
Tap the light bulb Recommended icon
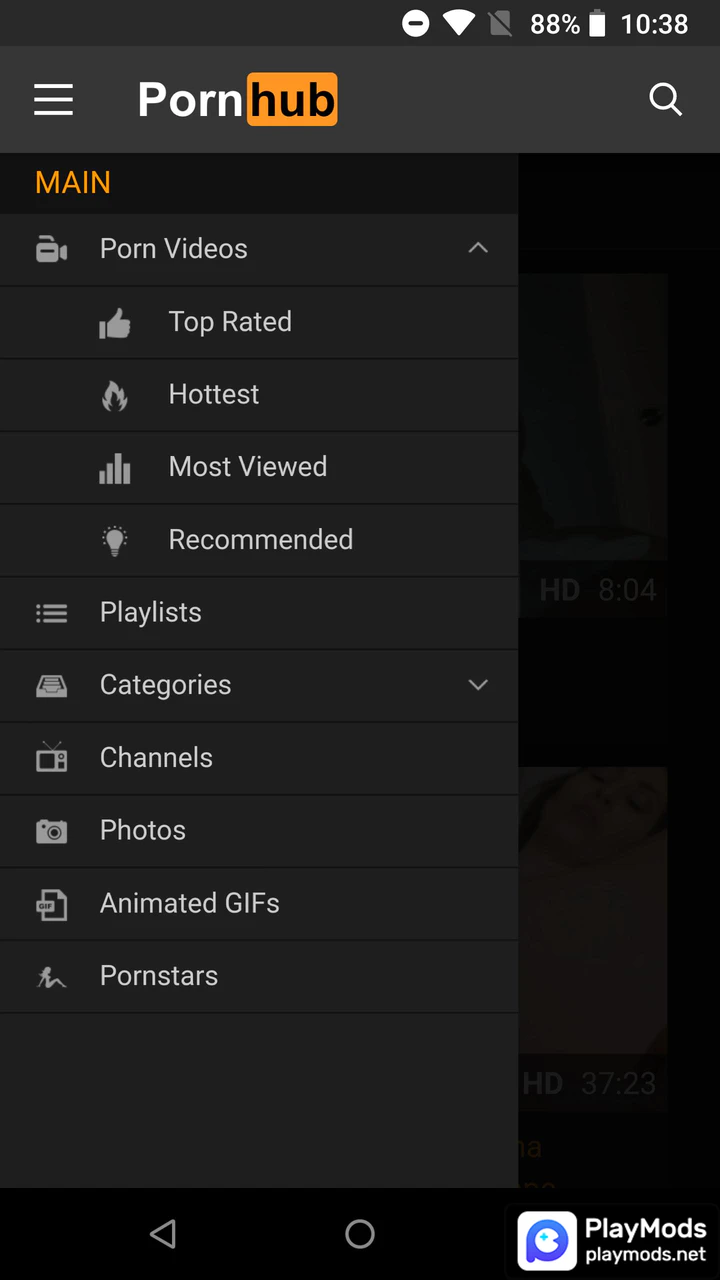pyautogui.click(x=115, y=540)
